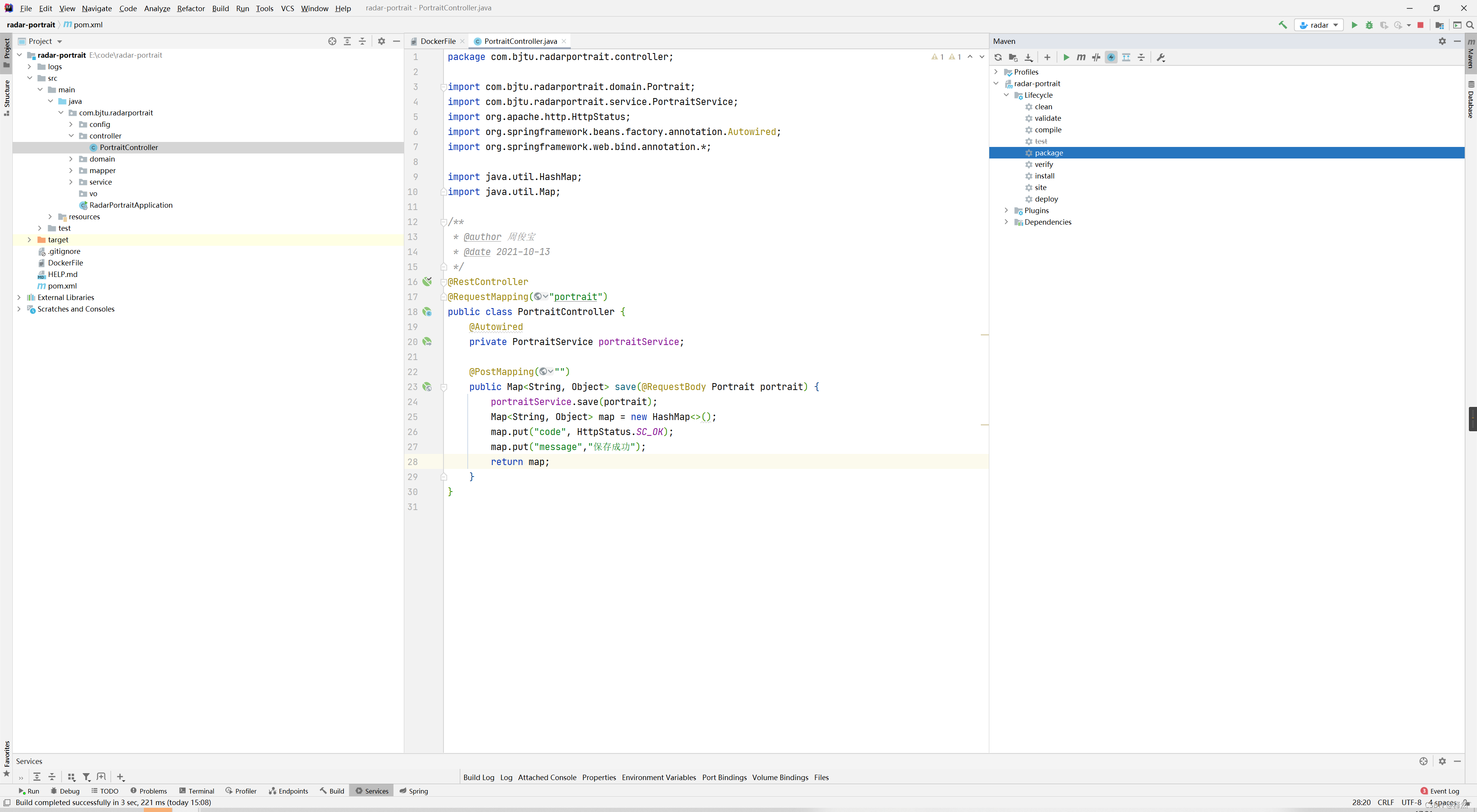Open the VCS menu
The width and height of the screenshot is (1477, 812).
click(x=287, y=8)
